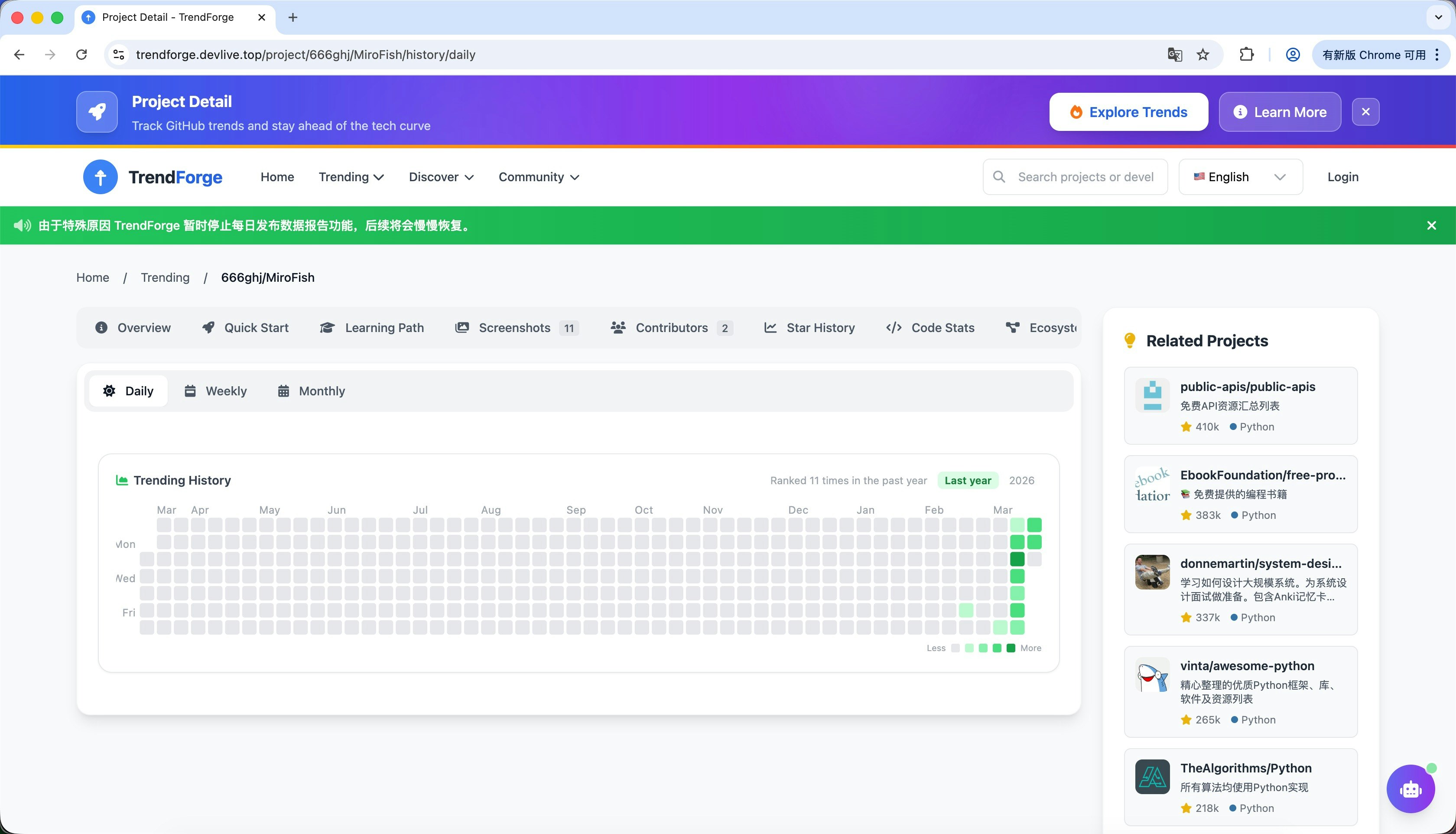This screenshot has height=834, width=1456.
Task: Expand the Discover navigation dropdown
Action: pos(441,177)
